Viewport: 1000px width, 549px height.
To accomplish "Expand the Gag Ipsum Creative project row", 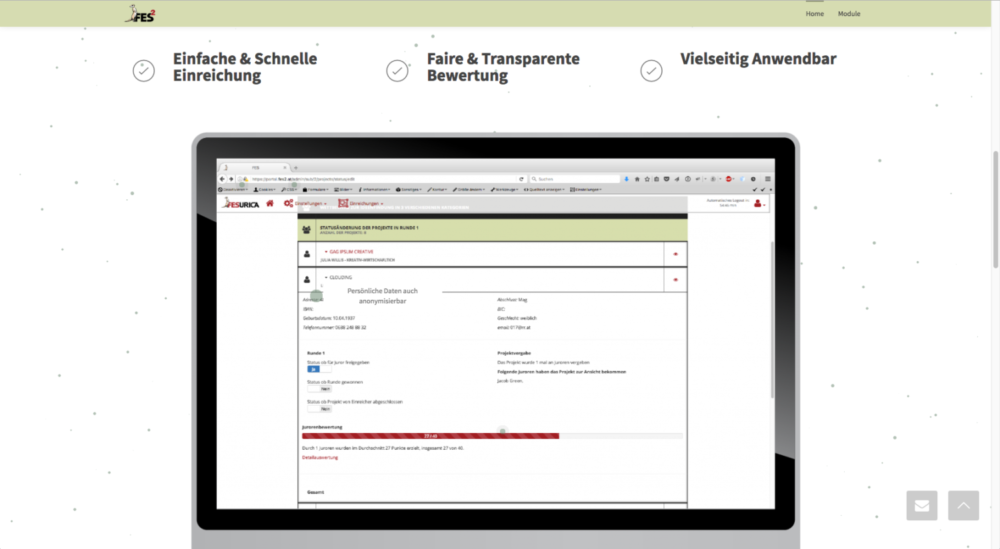I will pyautogui.click(x=350, y=251).
